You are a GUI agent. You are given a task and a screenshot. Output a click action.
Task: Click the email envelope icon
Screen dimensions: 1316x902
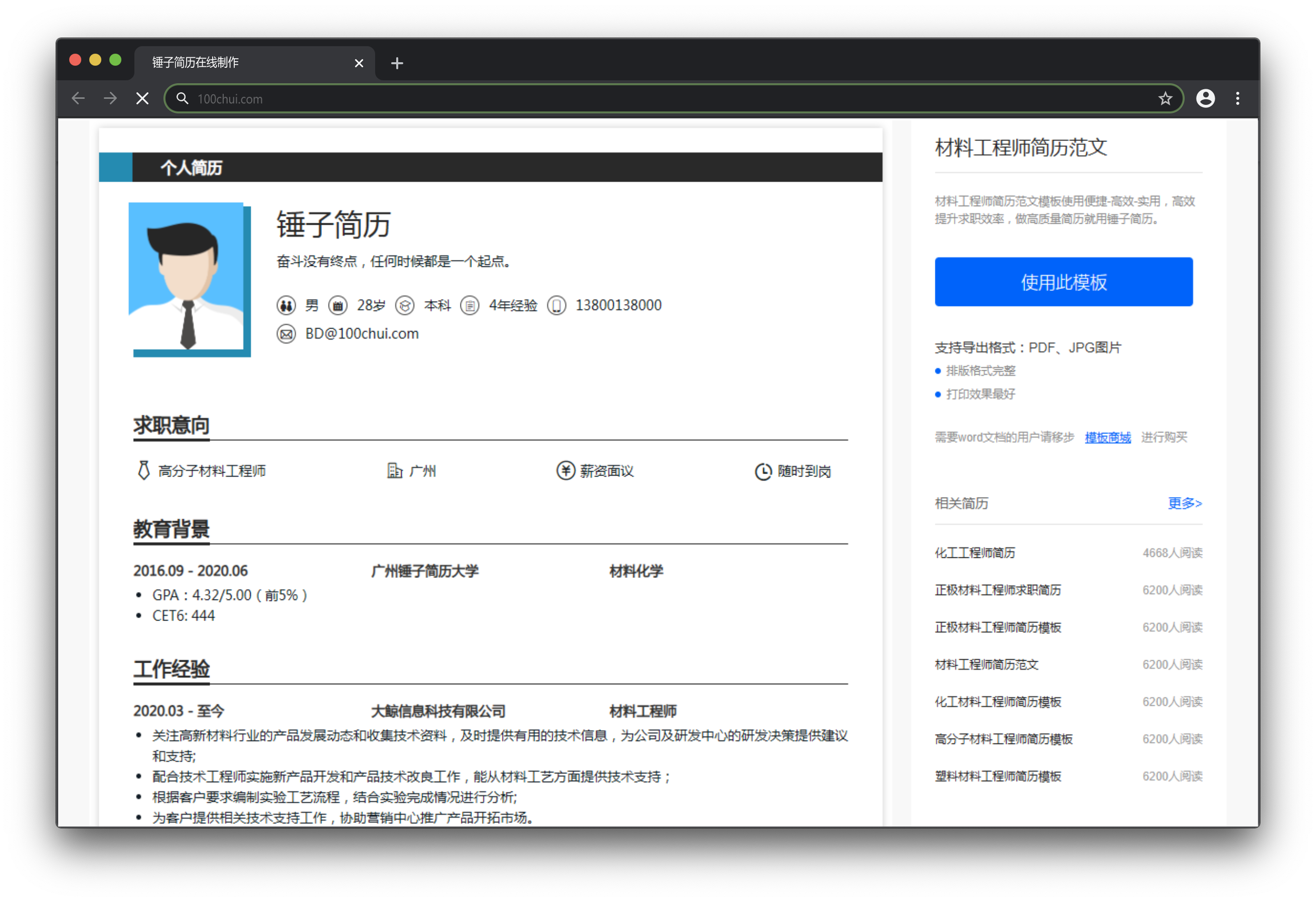pos(286,334)
